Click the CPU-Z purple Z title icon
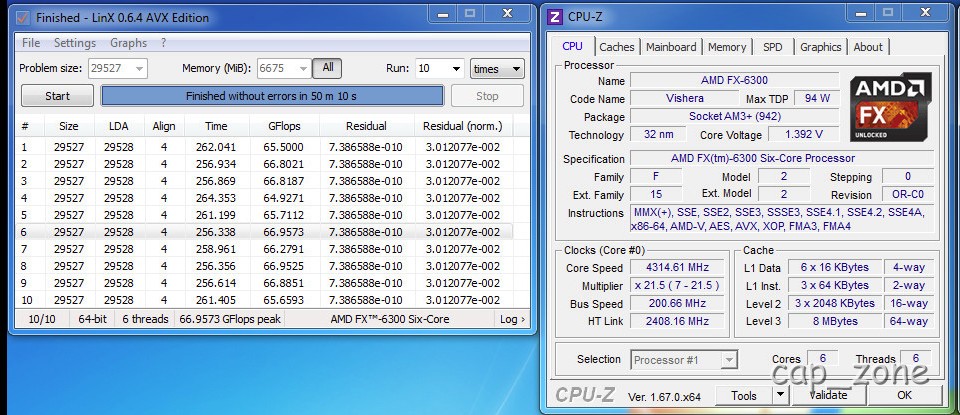The height and width of the screenshot is (415, 960). 554,17
